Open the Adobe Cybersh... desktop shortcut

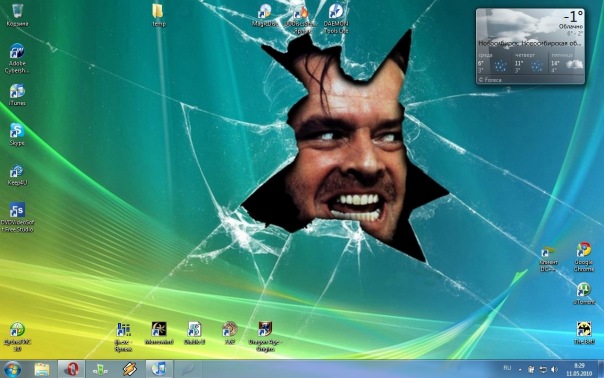pyautogui.click(x=17, y=59)
